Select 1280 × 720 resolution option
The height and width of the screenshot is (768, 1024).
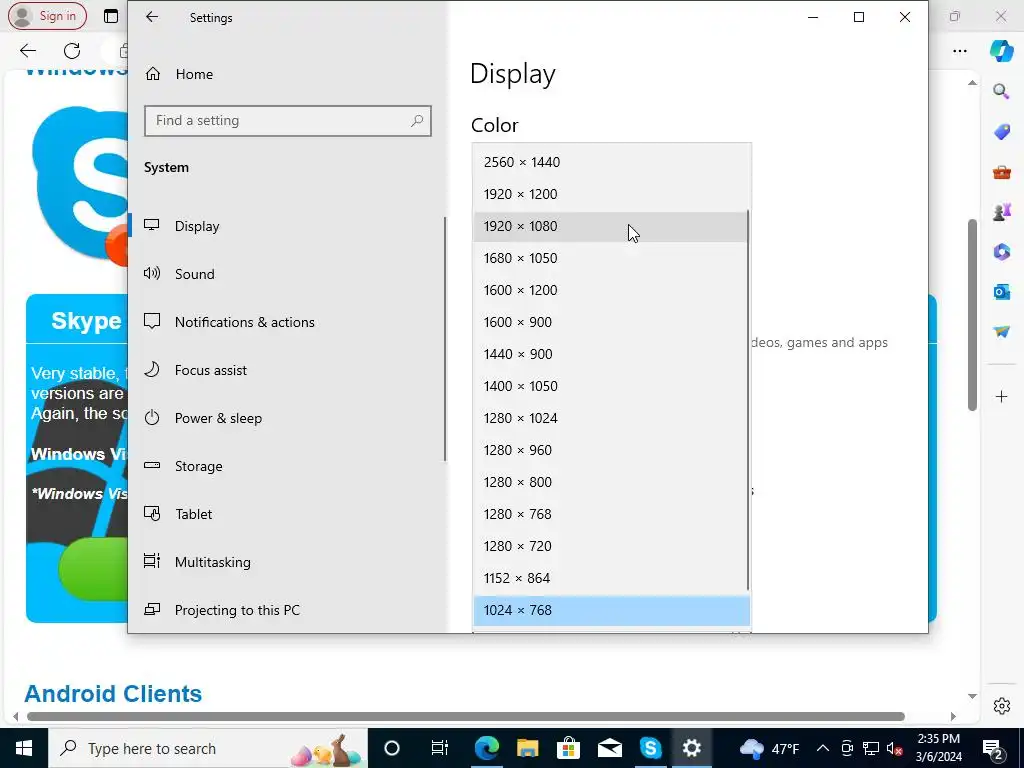pos(611,546)
